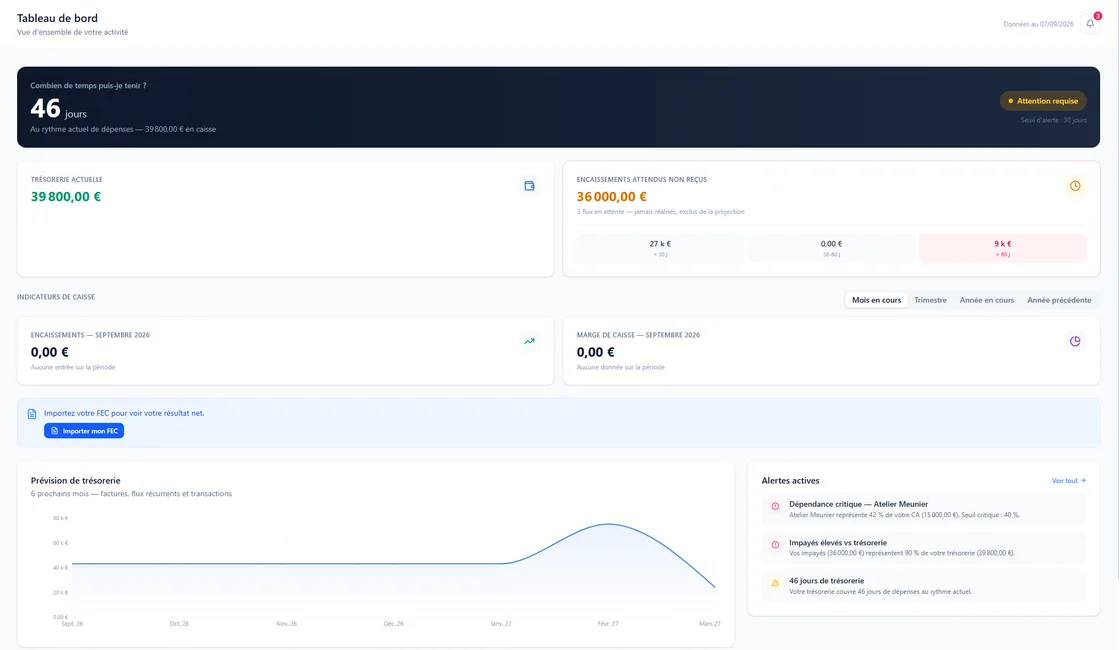1120x650 pixels.
Task: Click the green trend icon in Encaissements card
Action: tap(529, 341)
